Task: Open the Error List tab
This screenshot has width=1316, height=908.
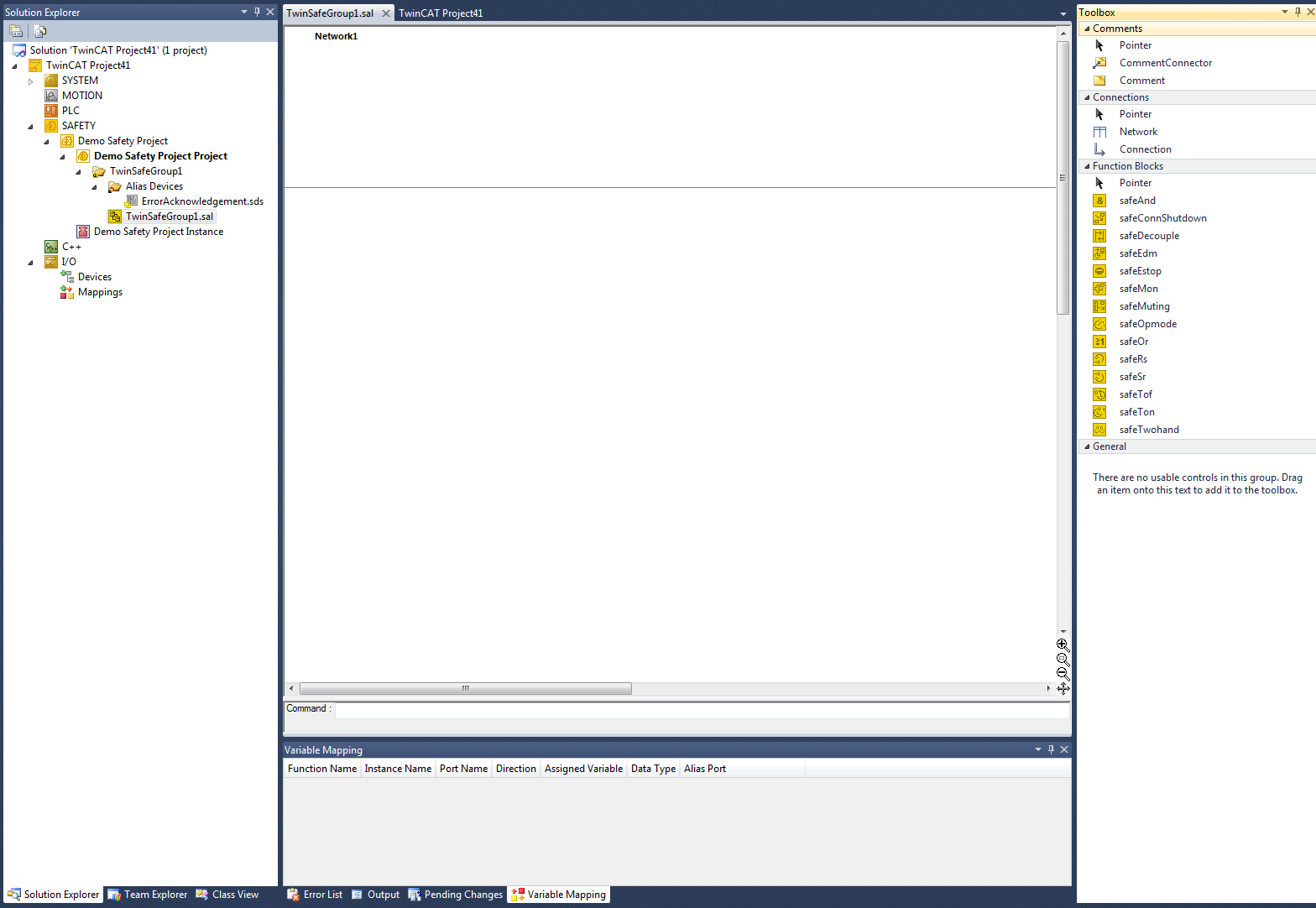Action: 315,895
